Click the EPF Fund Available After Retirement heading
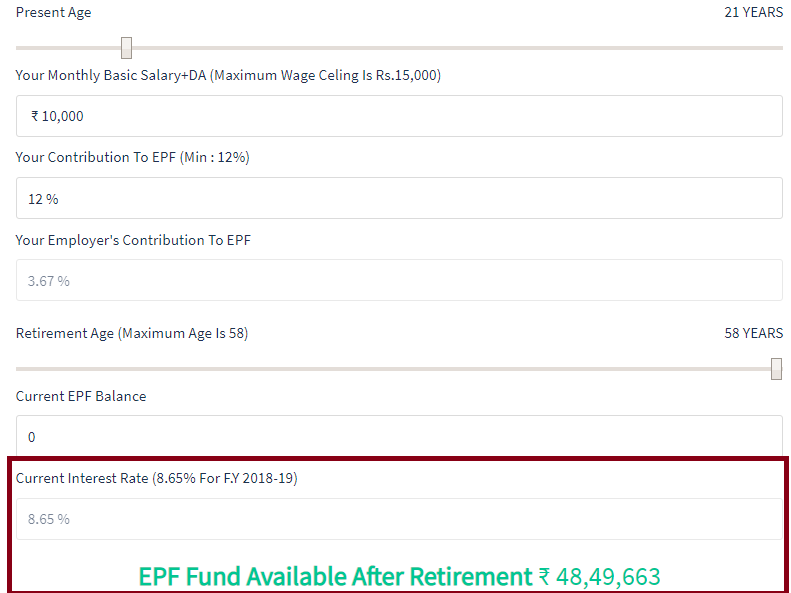This screenshot has height=593, width=791. pyautogui.click(x=335, y=576)
